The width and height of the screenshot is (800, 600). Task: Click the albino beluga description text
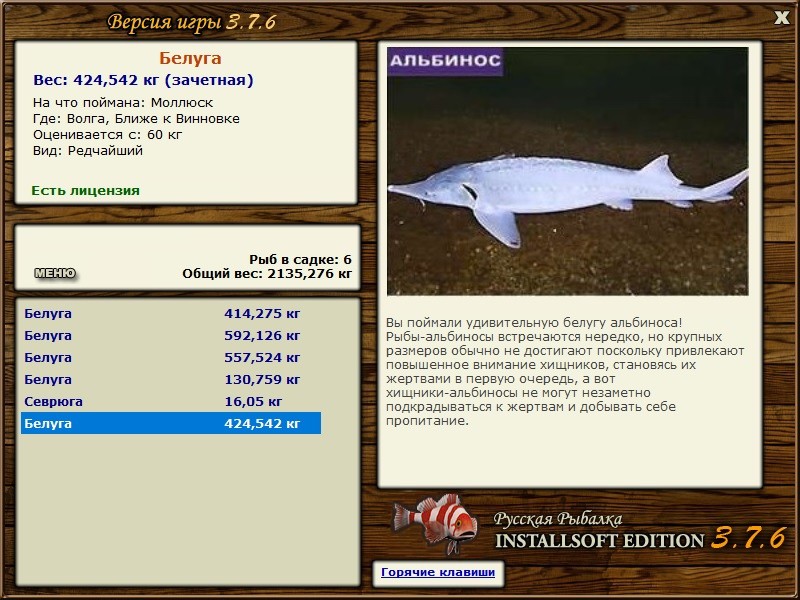565,372
